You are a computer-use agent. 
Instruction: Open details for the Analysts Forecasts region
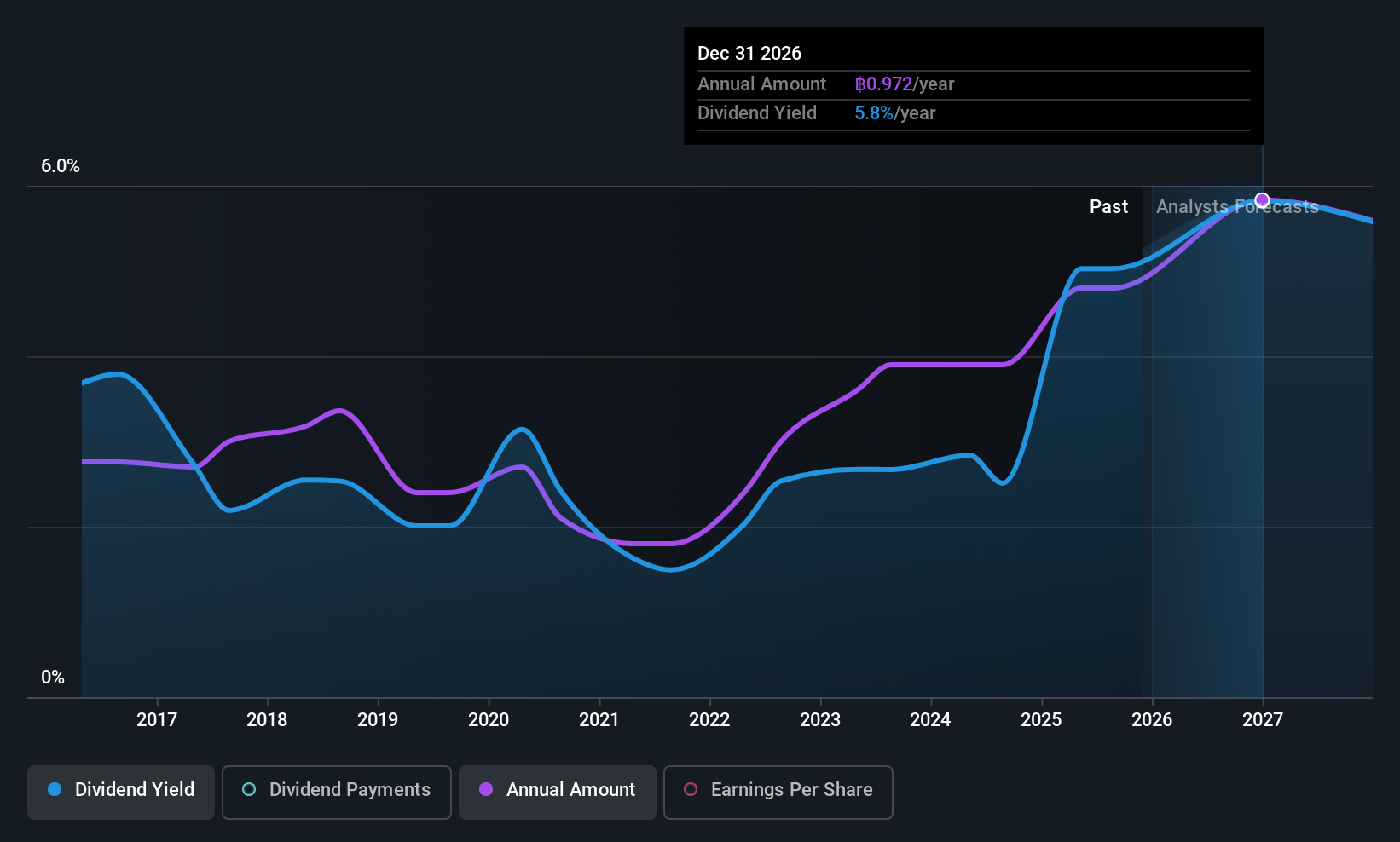click(x=1236, y=206)
